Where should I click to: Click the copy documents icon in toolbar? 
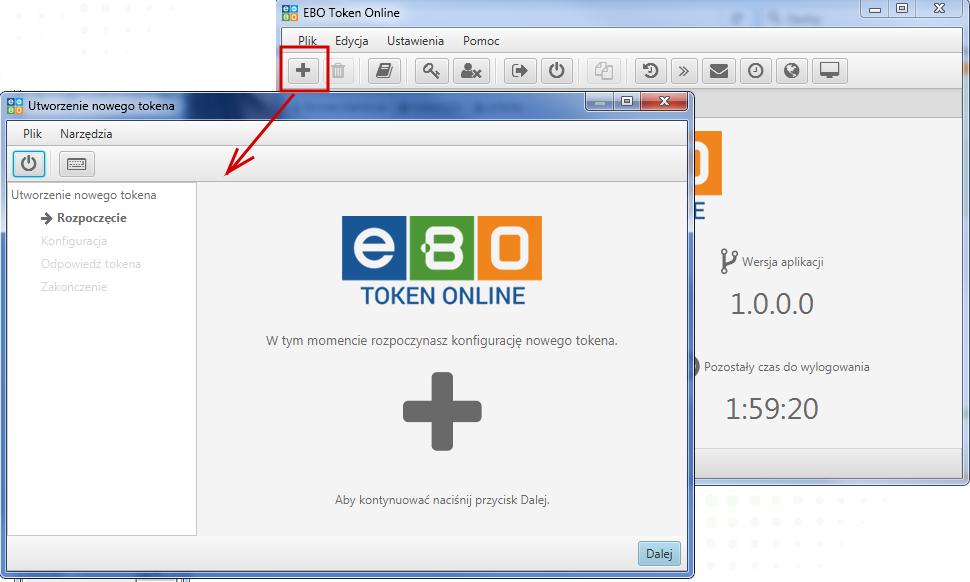click(x=604, y=71)
